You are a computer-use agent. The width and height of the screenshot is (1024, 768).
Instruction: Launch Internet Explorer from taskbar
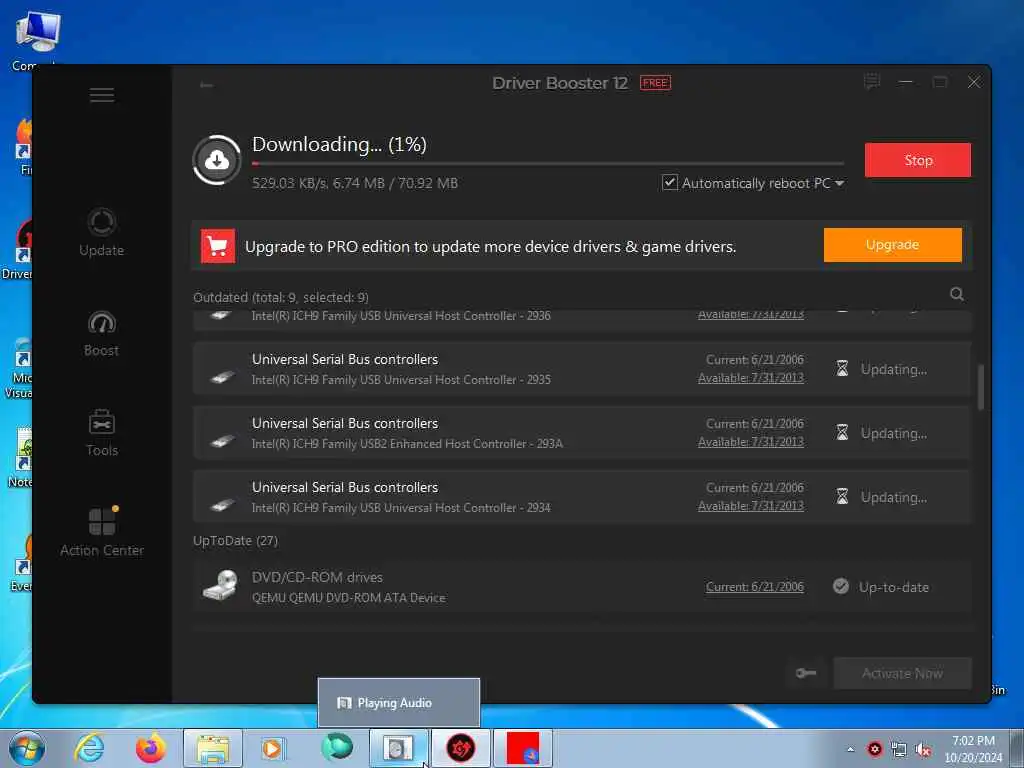(x=89, y=748)
